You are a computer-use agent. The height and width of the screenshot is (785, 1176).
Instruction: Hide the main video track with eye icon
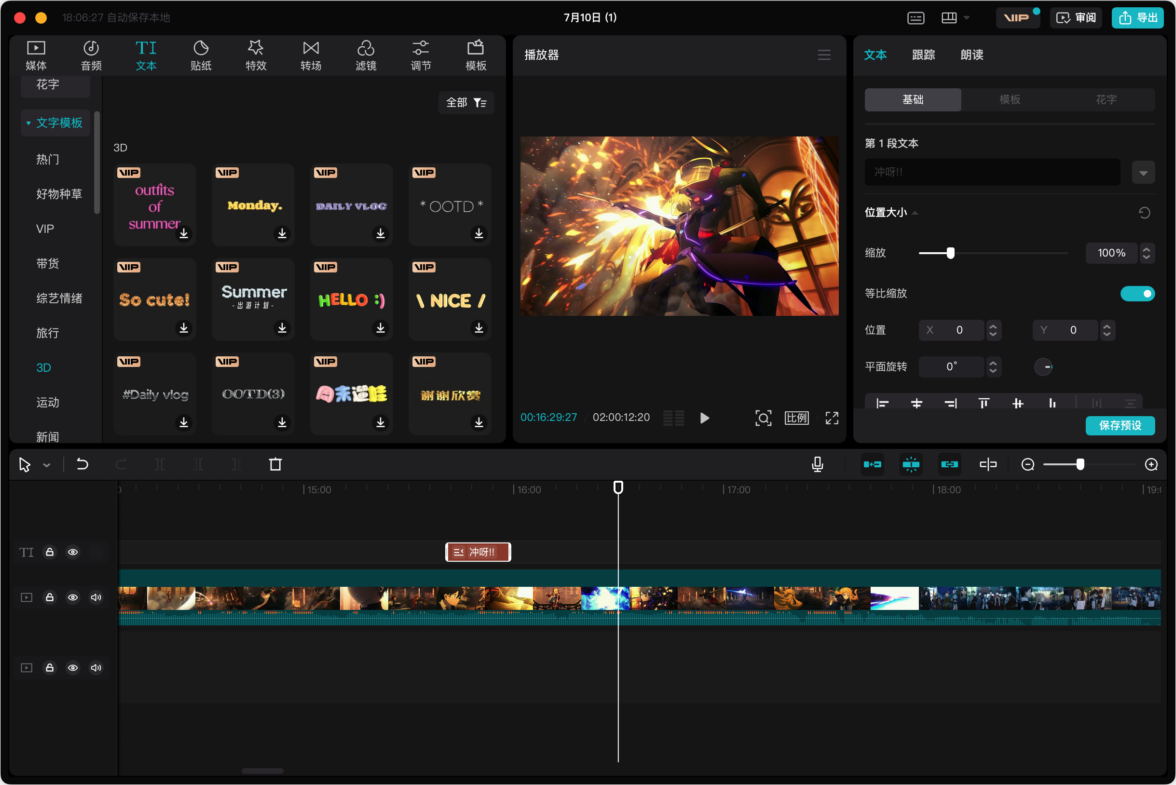coord(73,598)
